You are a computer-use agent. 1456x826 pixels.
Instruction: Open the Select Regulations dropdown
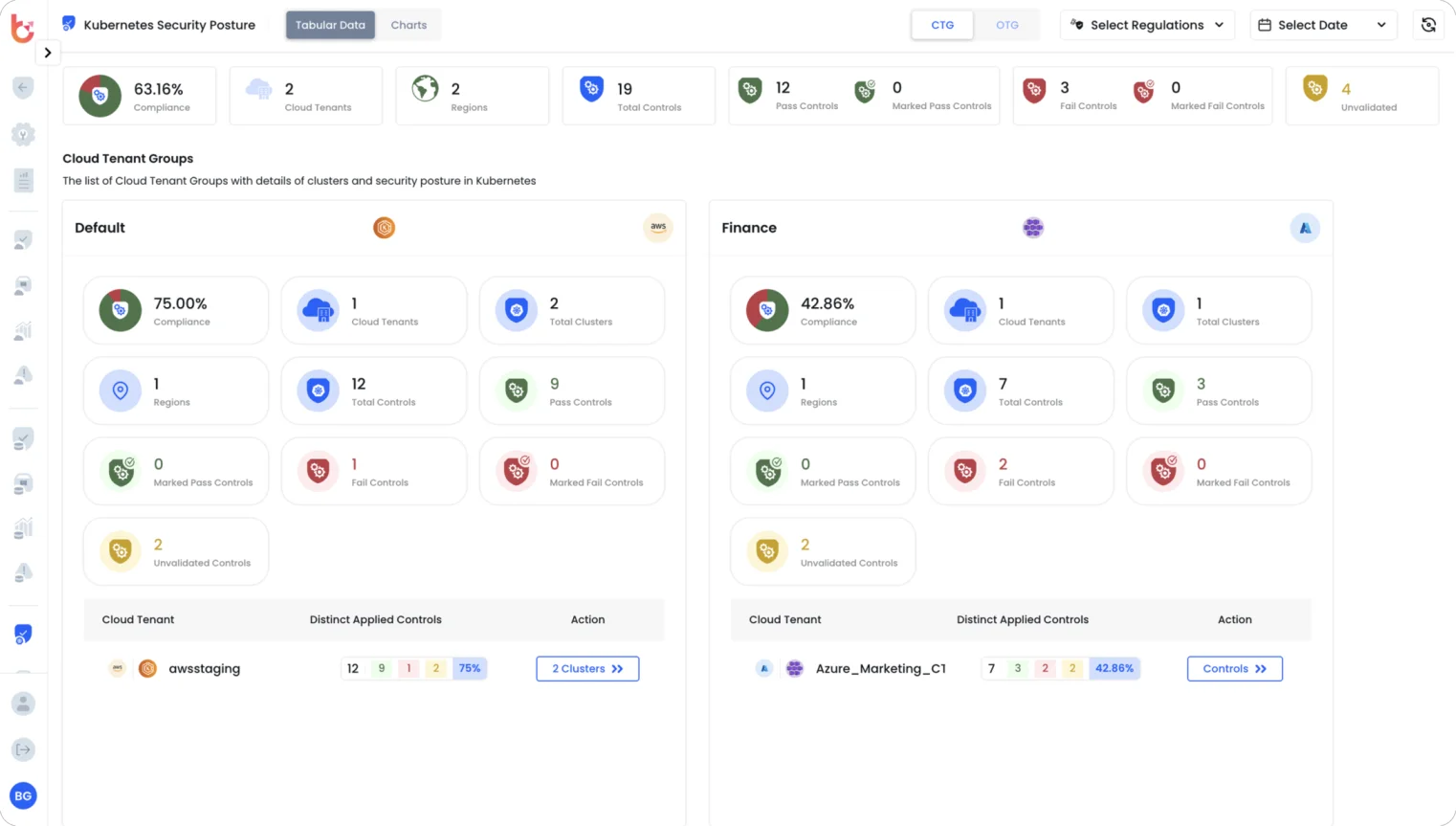tap(1146, 25)
